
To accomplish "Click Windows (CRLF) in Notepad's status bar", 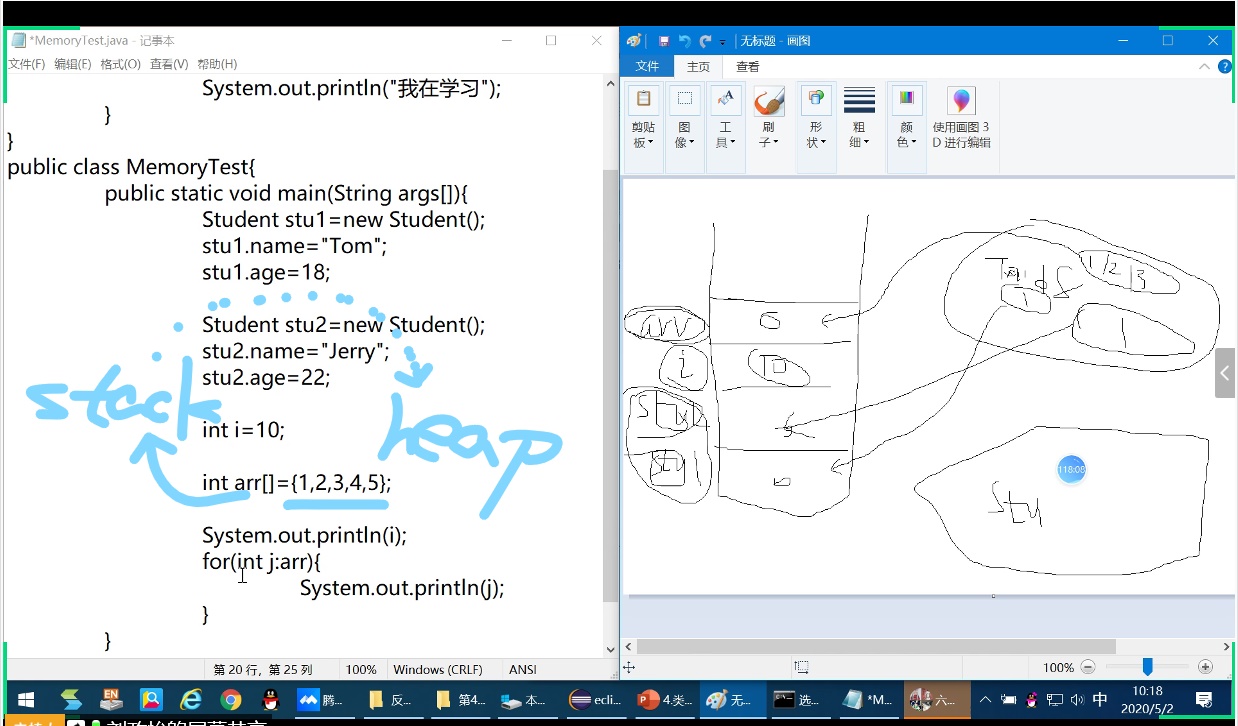I will point(438,670).
